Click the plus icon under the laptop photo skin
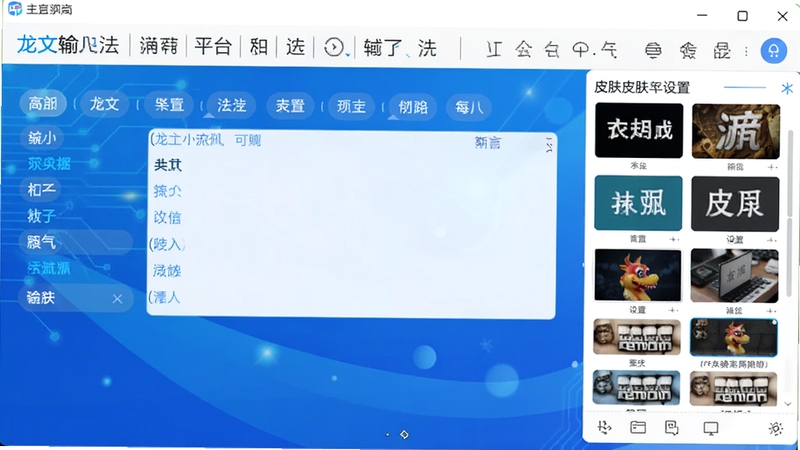The width and height of the screenshot is (800, 450). pos(771,310)
